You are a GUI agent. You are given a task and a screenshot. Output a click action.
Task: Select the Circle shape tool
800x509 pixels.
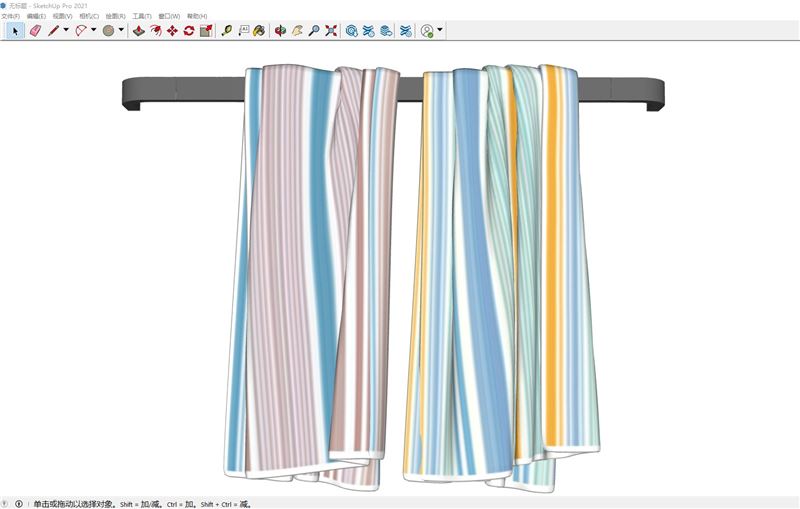(108, 31)
